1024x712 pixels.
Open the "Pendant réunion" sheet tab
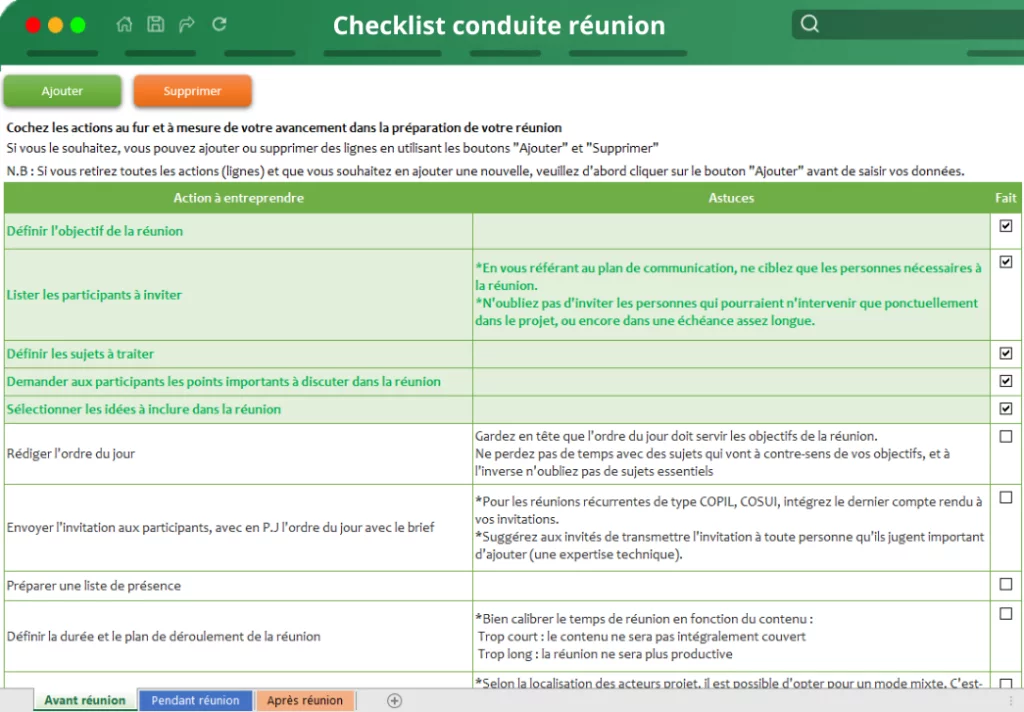pos(195,700)
